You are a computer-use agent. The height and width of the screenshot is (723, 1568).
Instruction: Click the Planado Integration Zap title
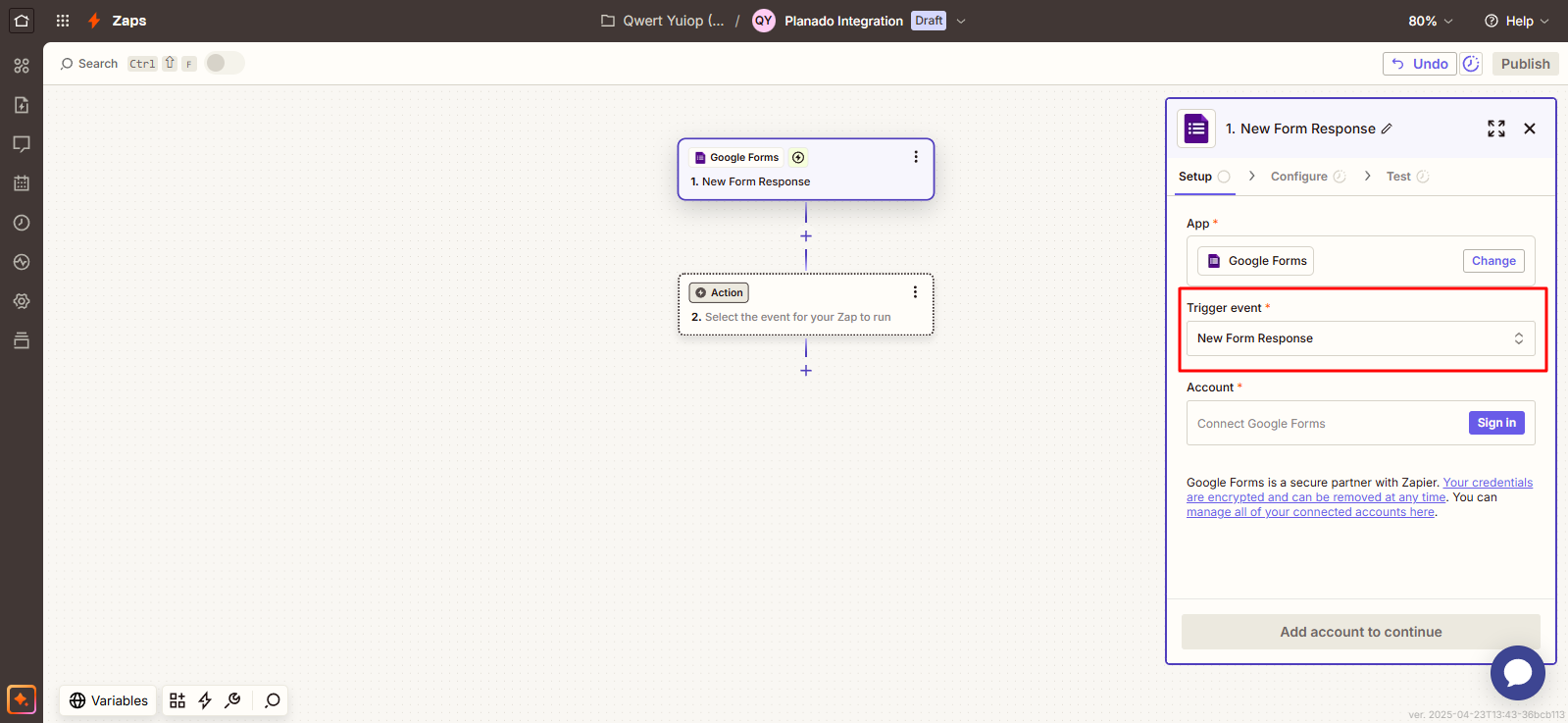tap(843, 21)
